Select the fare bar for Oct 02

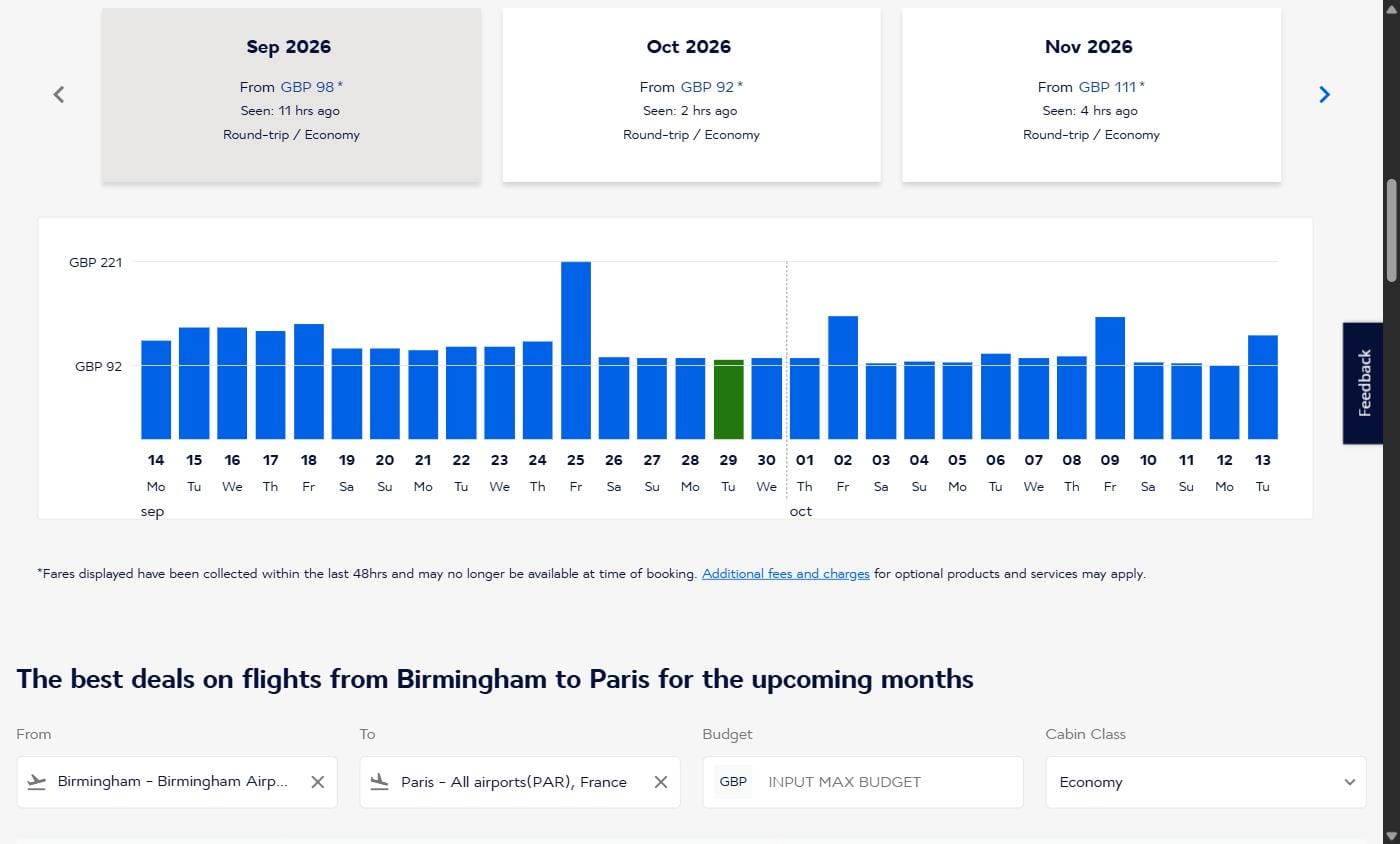tap(843, 377)
